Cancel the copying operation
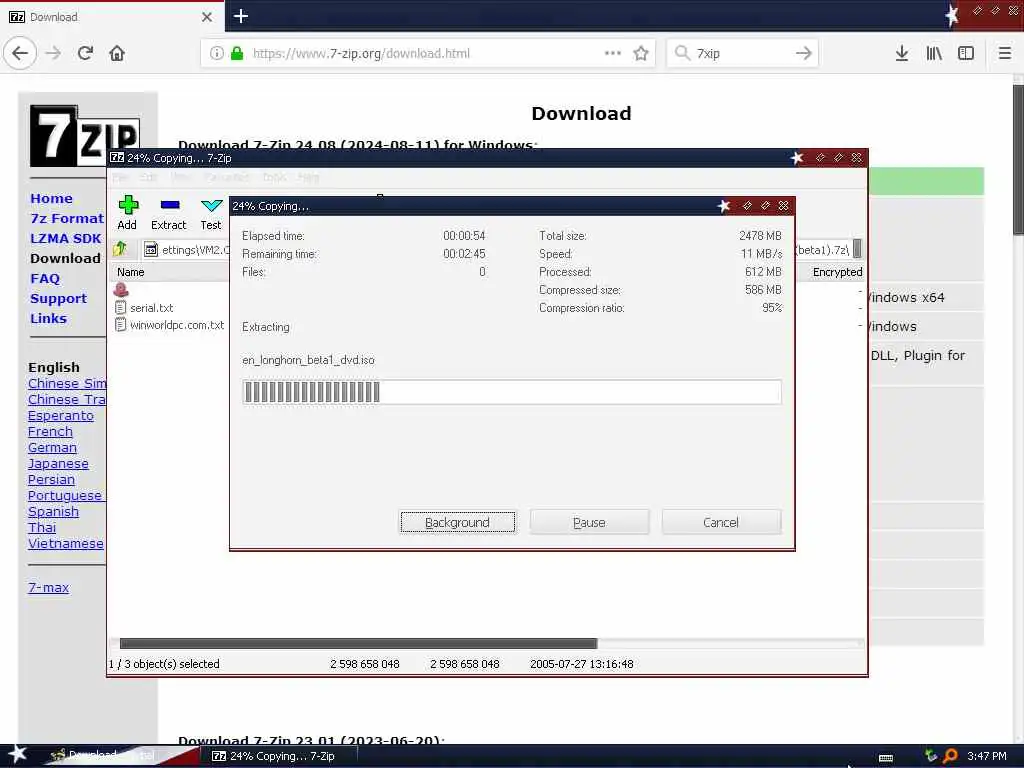Screen dimensions: 1024x768 click(x=721, y=522)
